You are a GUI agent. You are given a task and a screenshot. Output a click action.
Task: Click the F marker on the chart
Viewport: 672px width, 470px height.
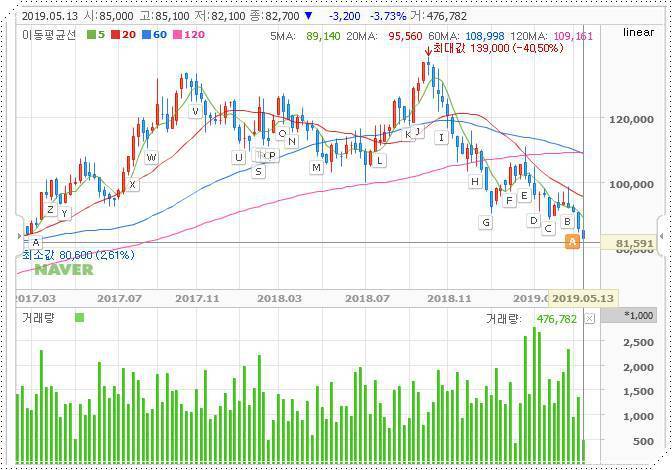(509, 200)
